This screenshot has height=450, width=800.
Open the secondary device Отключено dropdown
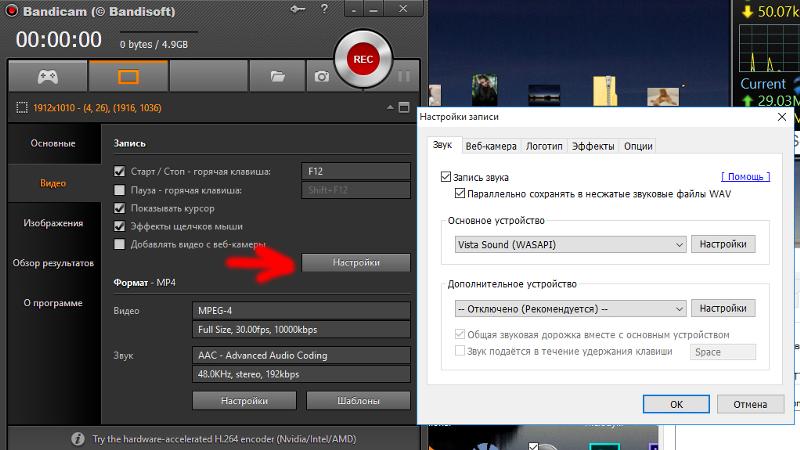pyautogui.click(x=570, y=309)
